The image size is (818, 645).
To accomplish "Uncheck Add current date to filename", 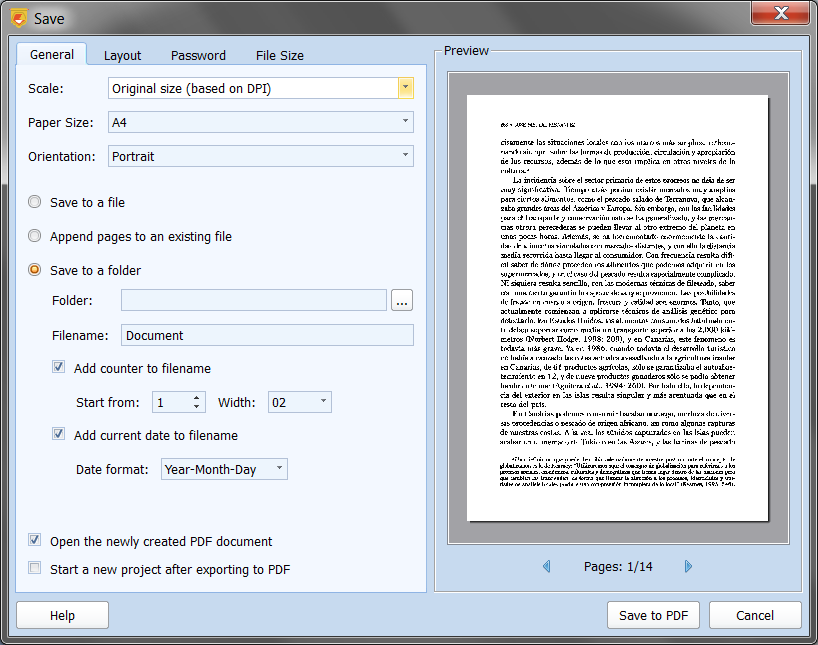I will [59, 435].
